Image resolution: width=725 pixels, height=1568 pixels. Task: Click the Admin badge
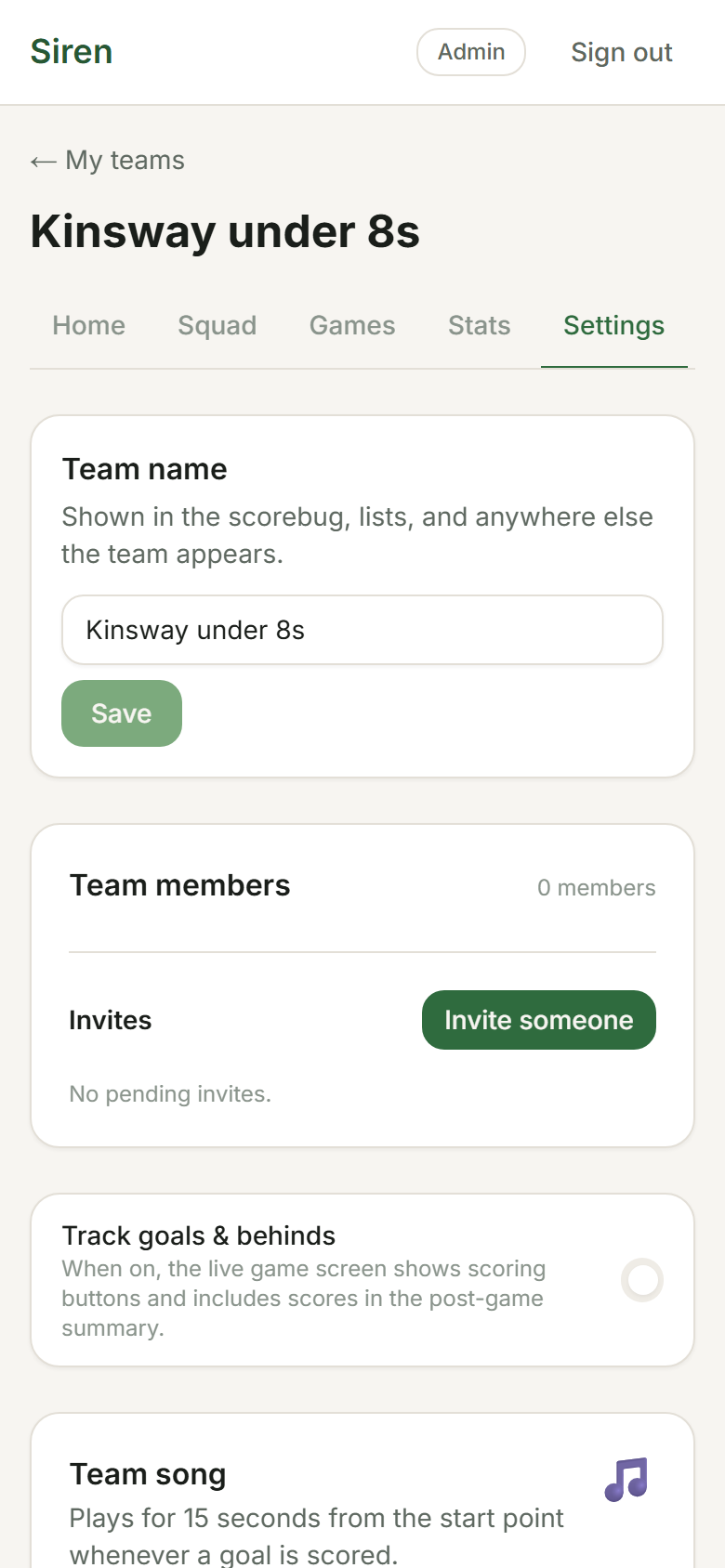pyautogui.click(x=471, y=52)
